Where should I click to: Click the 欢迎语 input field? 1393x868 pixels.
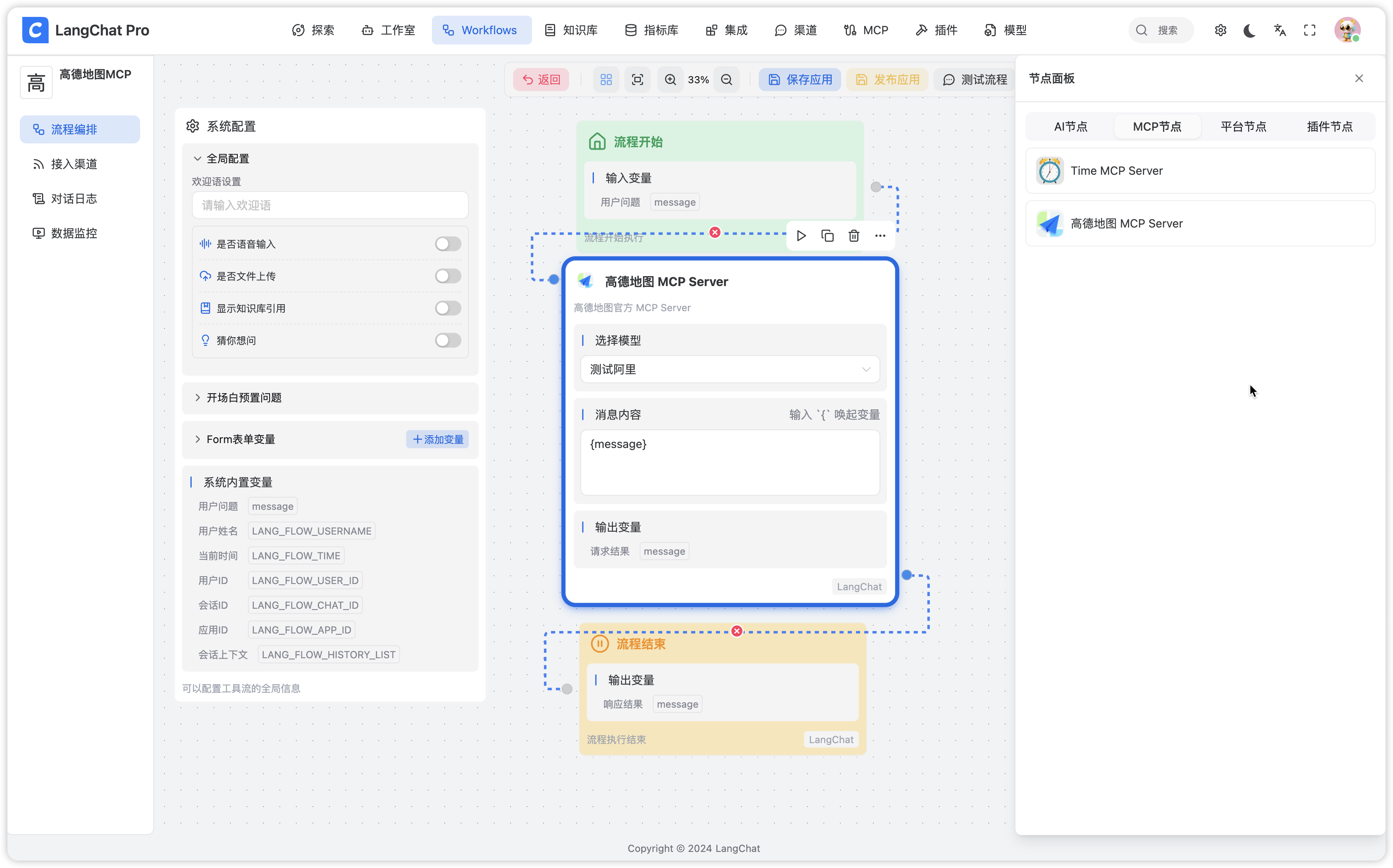[x=330, y=206]
